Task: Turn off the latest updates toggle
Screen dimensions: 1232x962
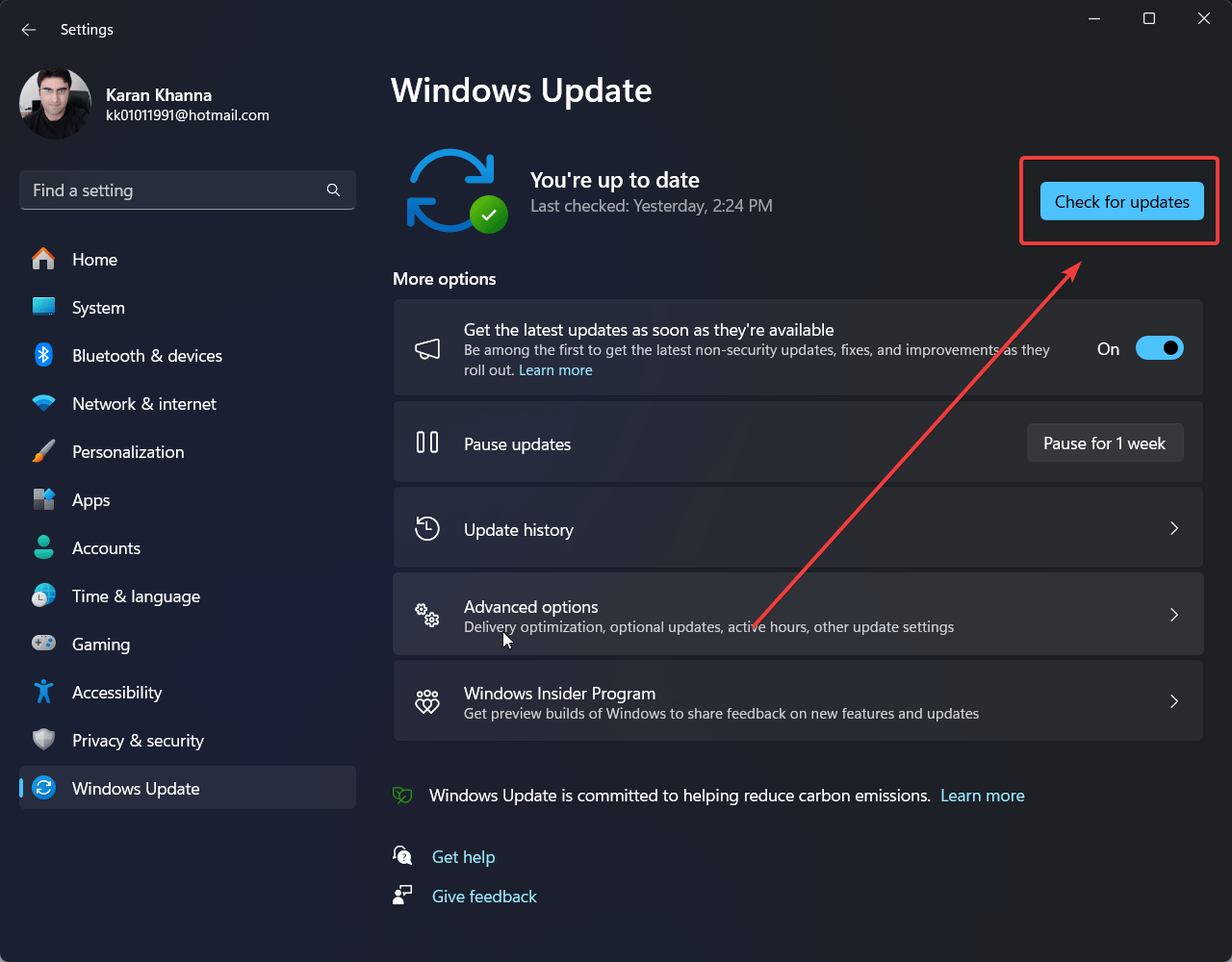Action: (1159, 348)
